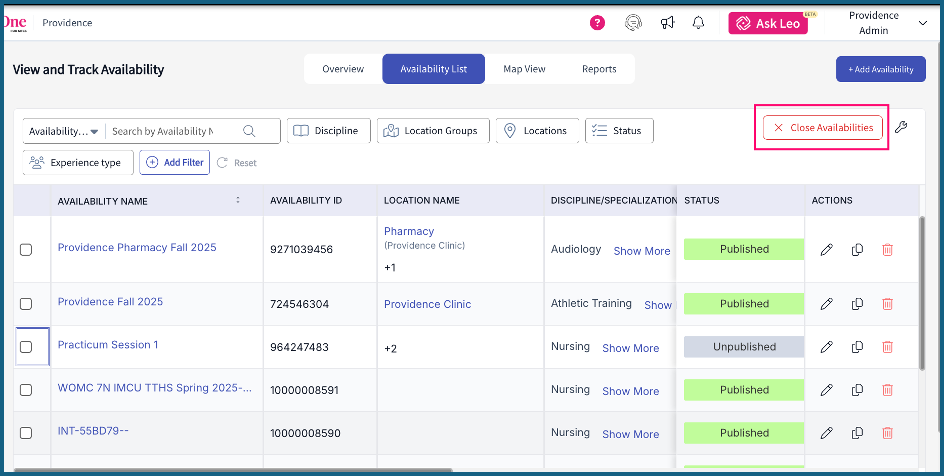The width and height of the screenshot is (944, 476).
Task: Click the vertical scrollbar of the table
Action: tap(921, 290)
